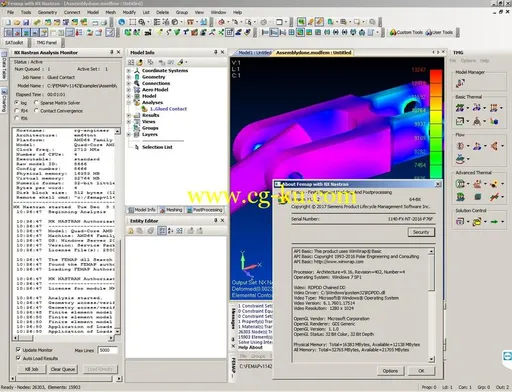Expand the Results tree node

point(129,115)
